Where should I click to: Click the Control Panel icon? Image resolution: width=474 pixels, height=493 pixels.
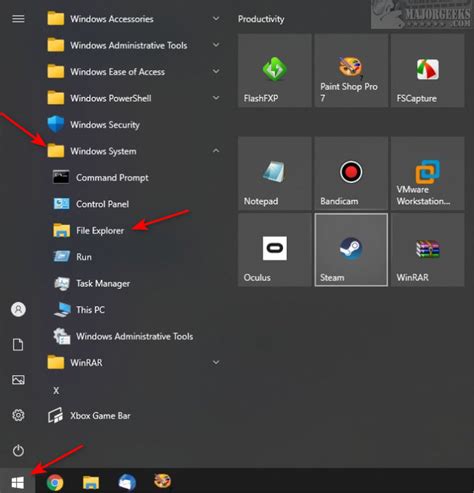tap(61, 204)
